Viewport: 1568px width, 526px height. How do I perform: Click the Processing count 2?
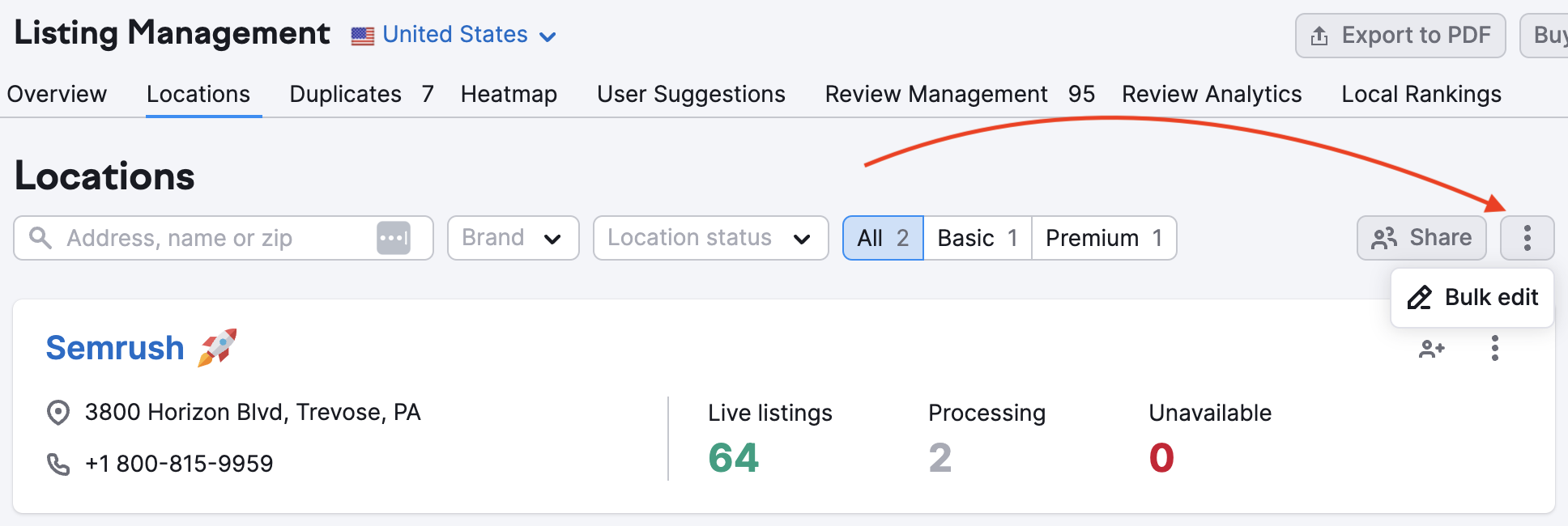click(940, 458)
